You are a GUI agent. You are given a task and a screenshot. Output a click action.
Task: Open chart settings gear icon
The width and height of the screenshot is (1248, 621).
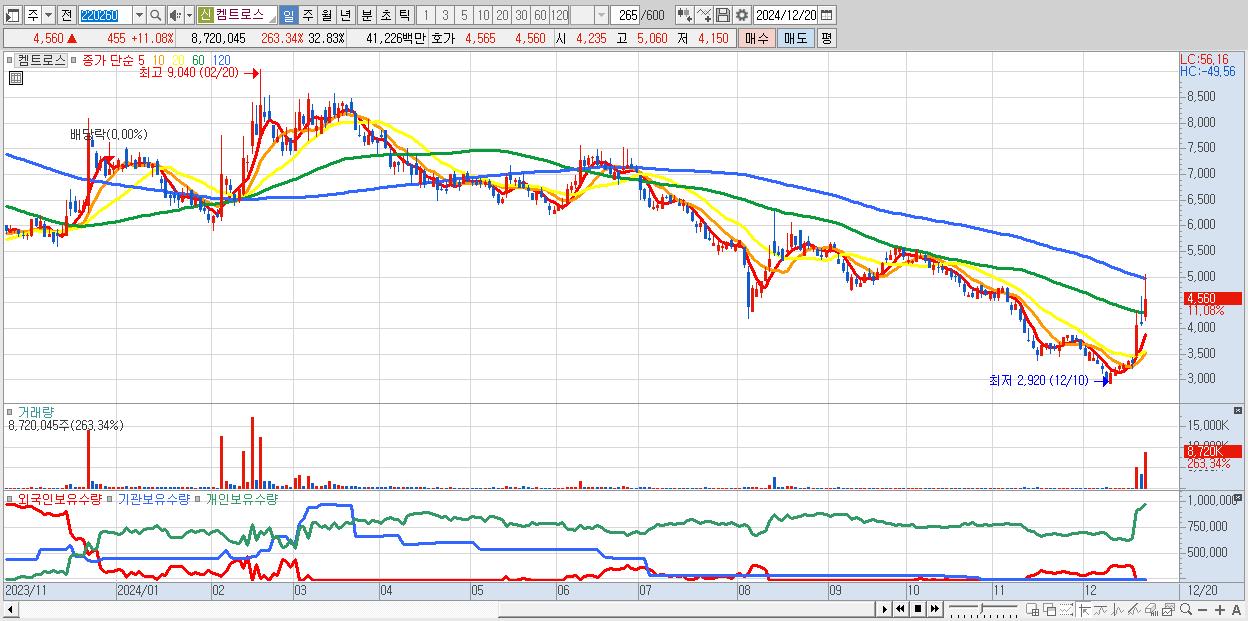[x=741, y=15]
